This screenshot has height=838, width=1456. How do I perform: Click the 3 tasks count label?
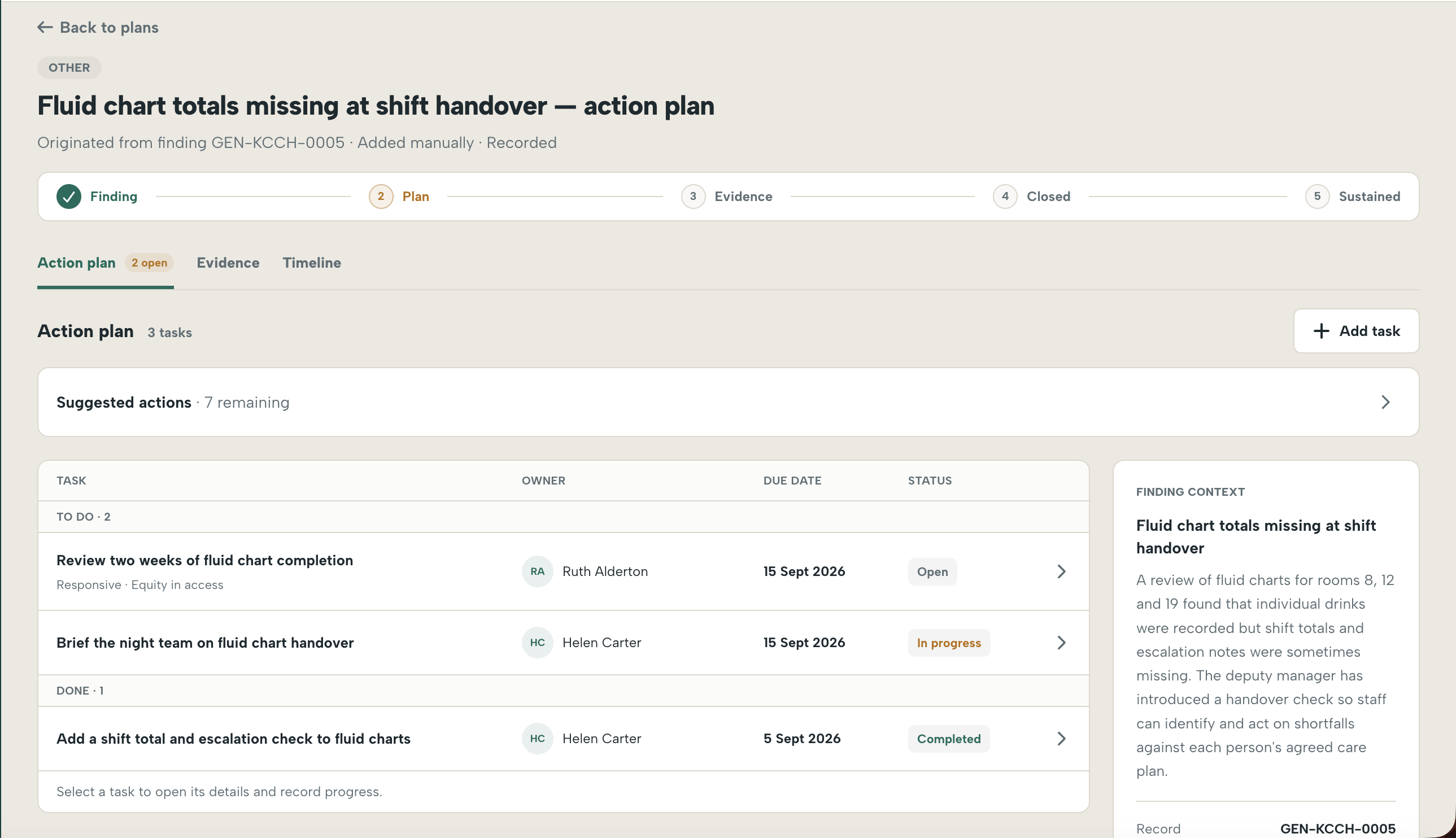click(x=169, y=332)
